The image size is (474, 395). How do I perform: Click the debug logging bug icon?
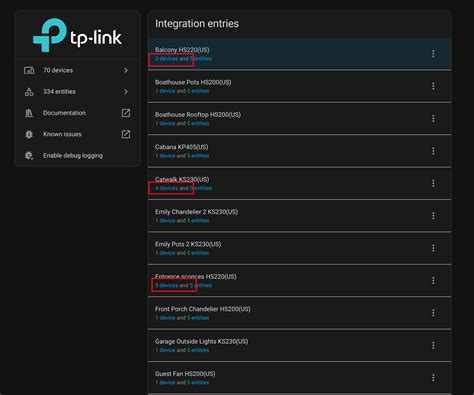(29, 155)
